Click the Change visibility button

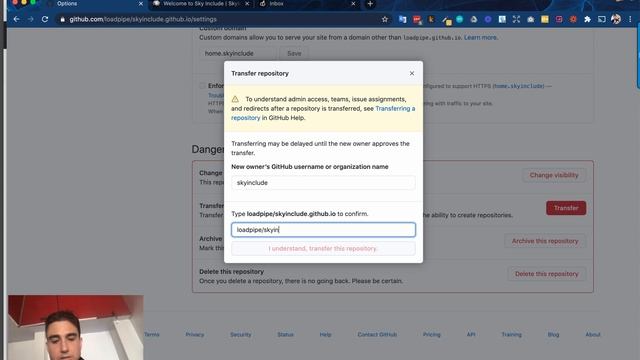pos(554,175)
